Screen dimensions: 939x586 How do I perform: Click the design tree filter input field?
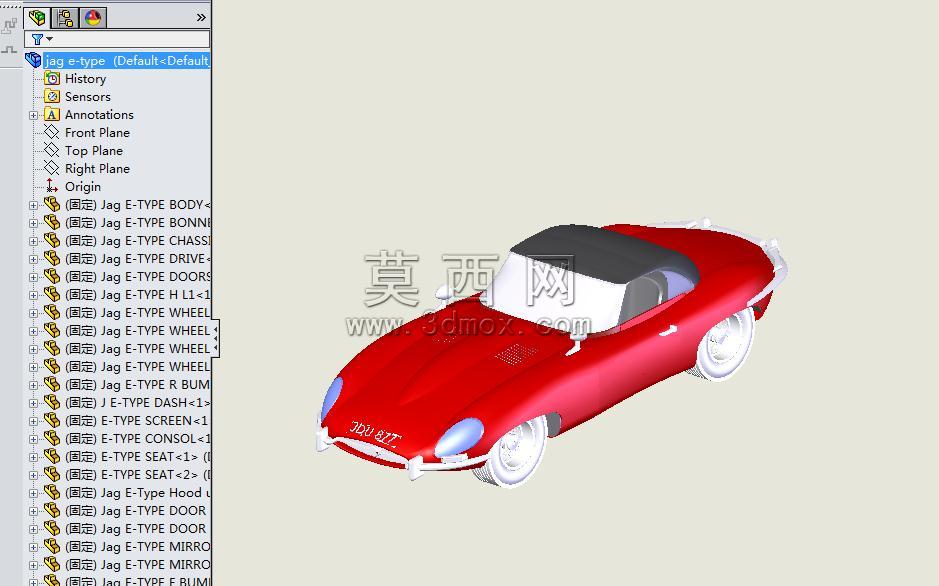pos(117,40)
